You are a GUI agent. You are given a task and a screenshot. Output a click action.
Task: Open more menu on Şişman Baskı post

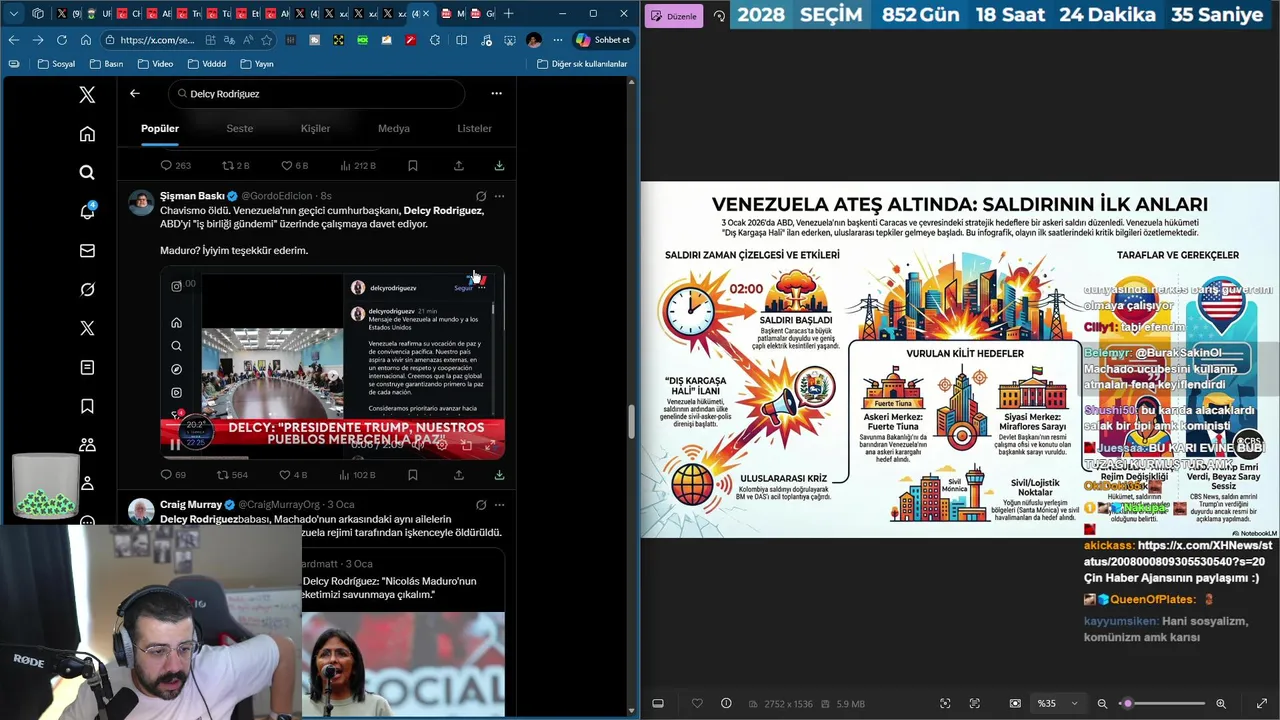499,196
